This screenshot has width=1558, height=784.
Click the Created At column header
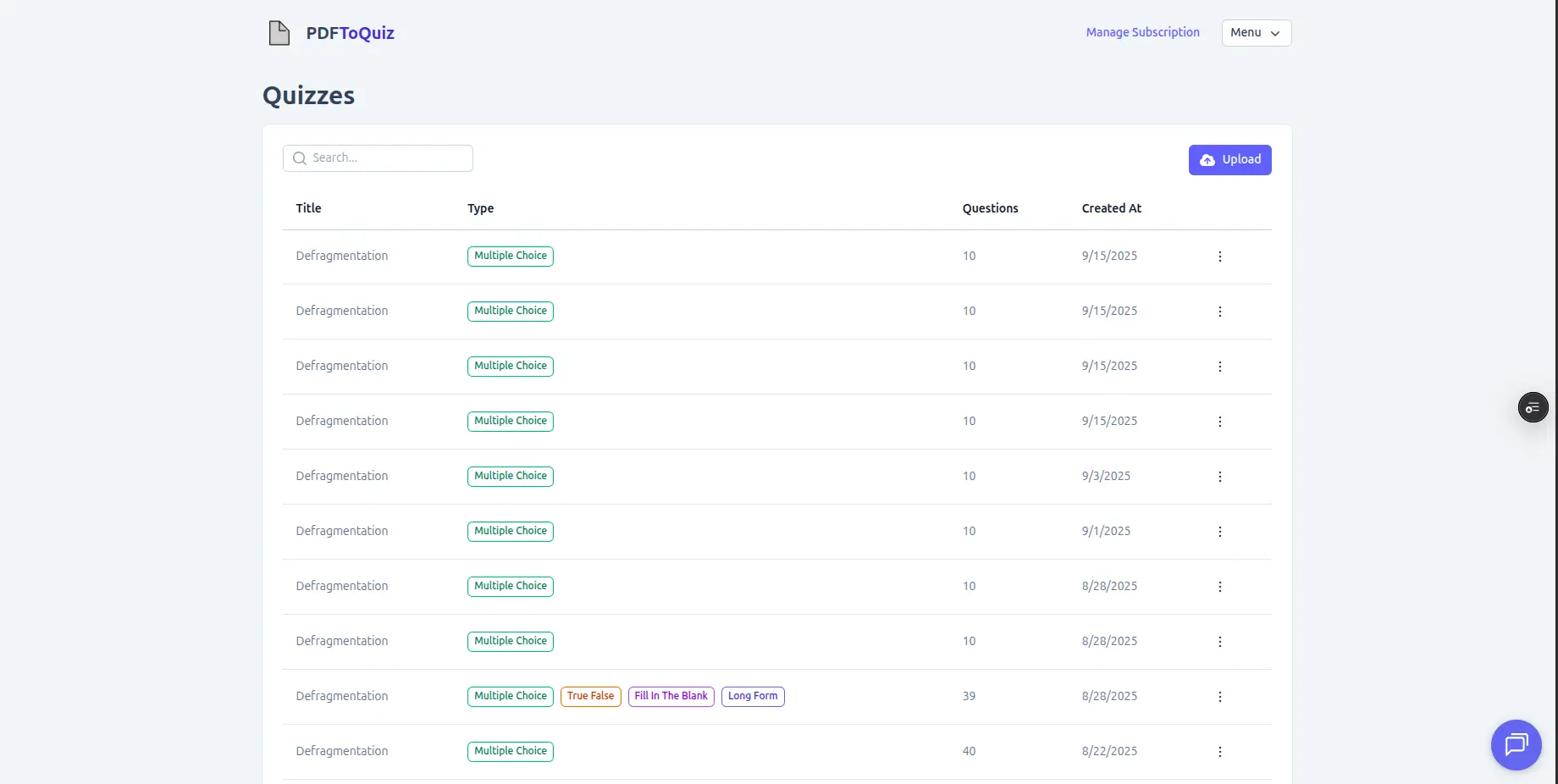[x=1111, y=208]
